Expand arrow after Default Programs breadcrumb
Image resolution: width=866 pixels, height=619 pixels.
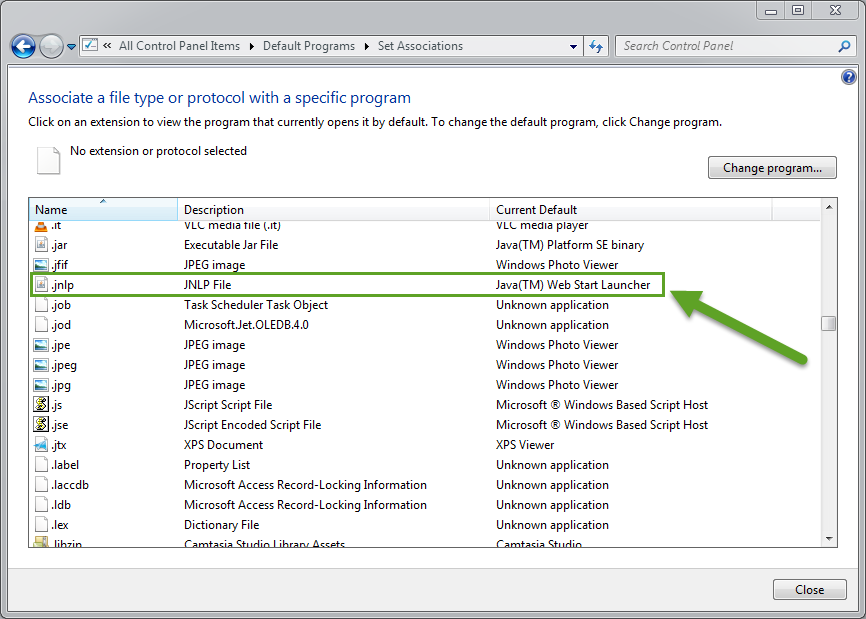click(367, 46)
